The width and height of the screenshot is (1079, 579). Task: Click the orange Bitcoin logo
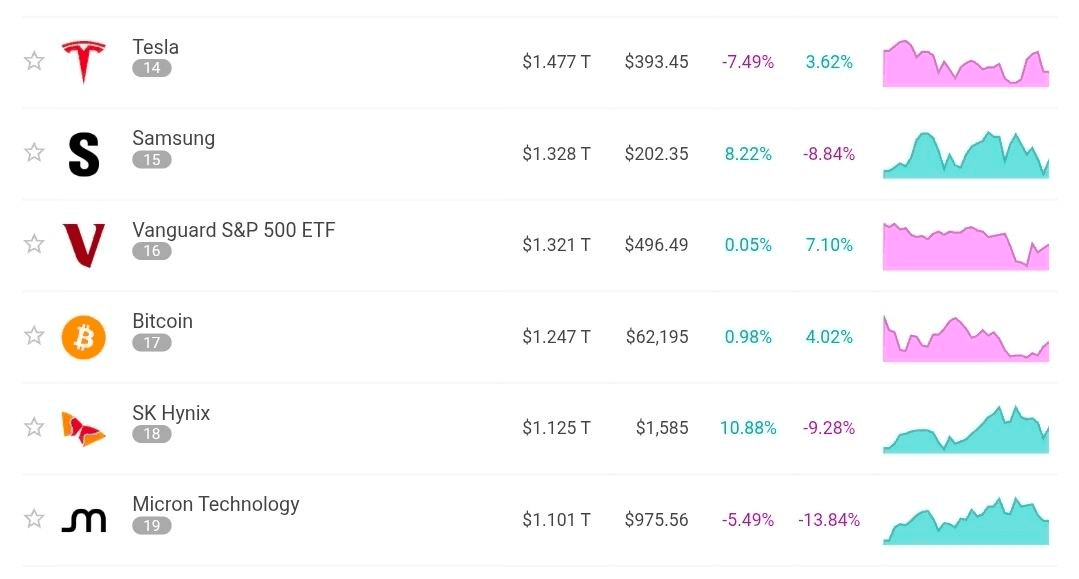(84, 337)
